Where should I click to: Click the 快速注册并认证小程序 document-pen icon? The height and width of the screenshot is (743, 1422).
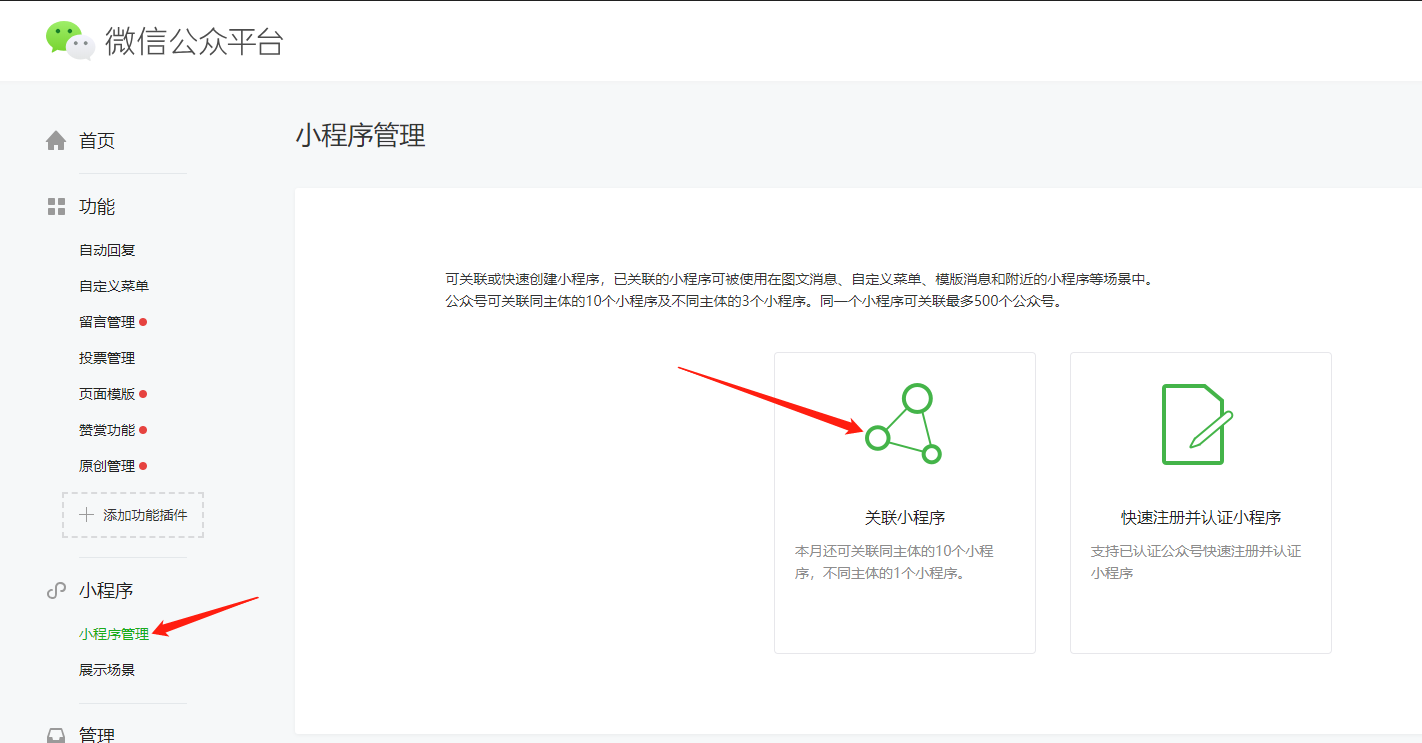1198,424
